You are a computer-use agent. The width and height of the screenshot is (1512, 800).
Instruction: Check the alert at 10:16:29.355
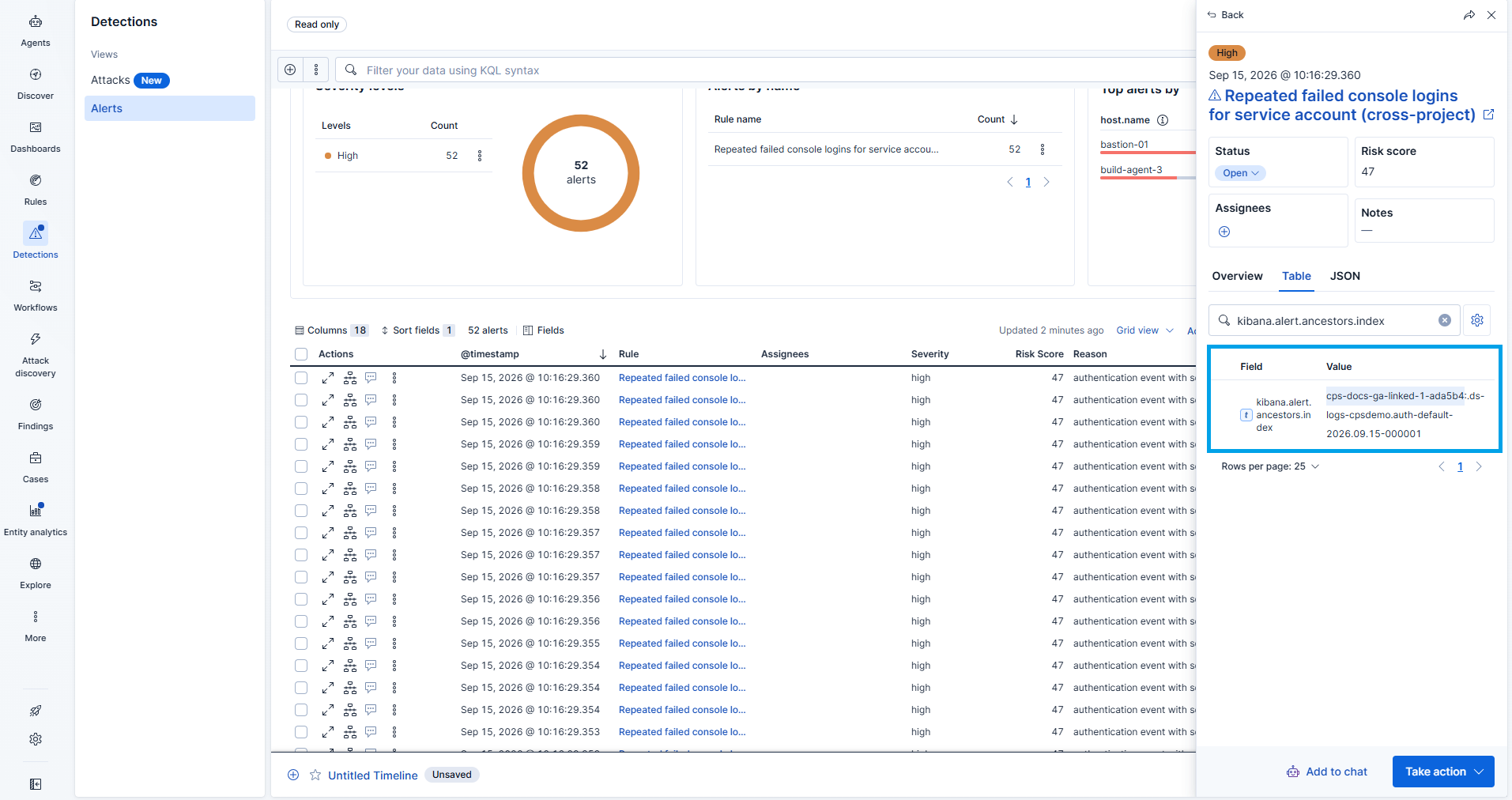[301, 643]
